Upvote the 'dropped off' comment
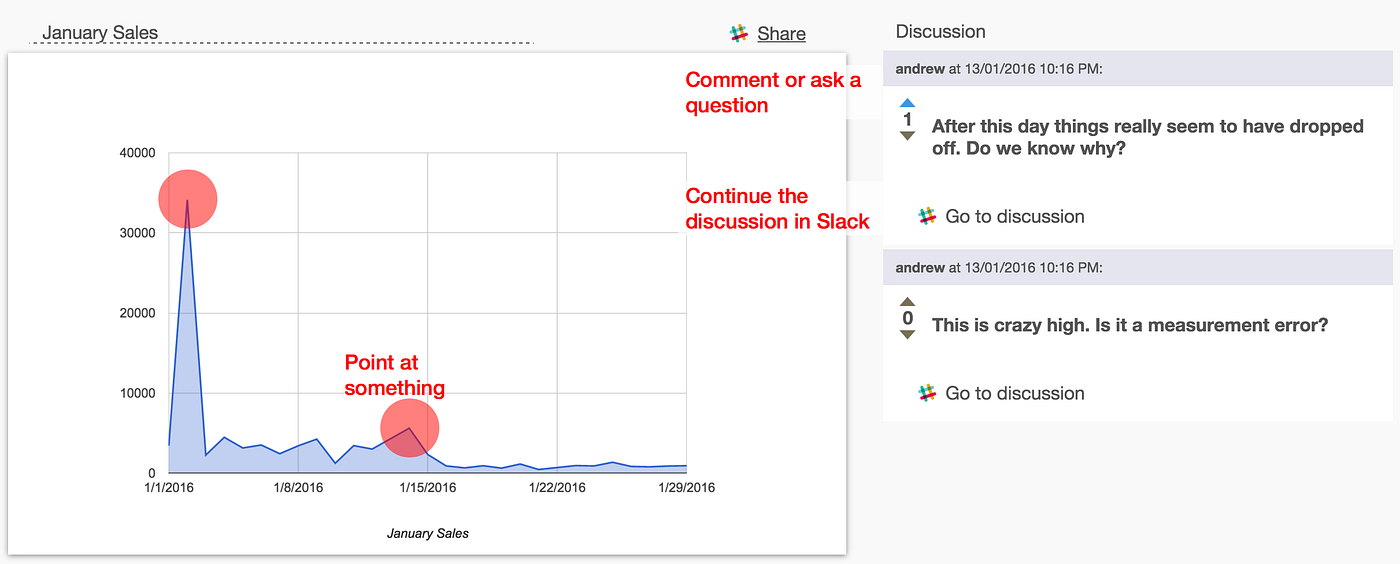 [907, 102]
